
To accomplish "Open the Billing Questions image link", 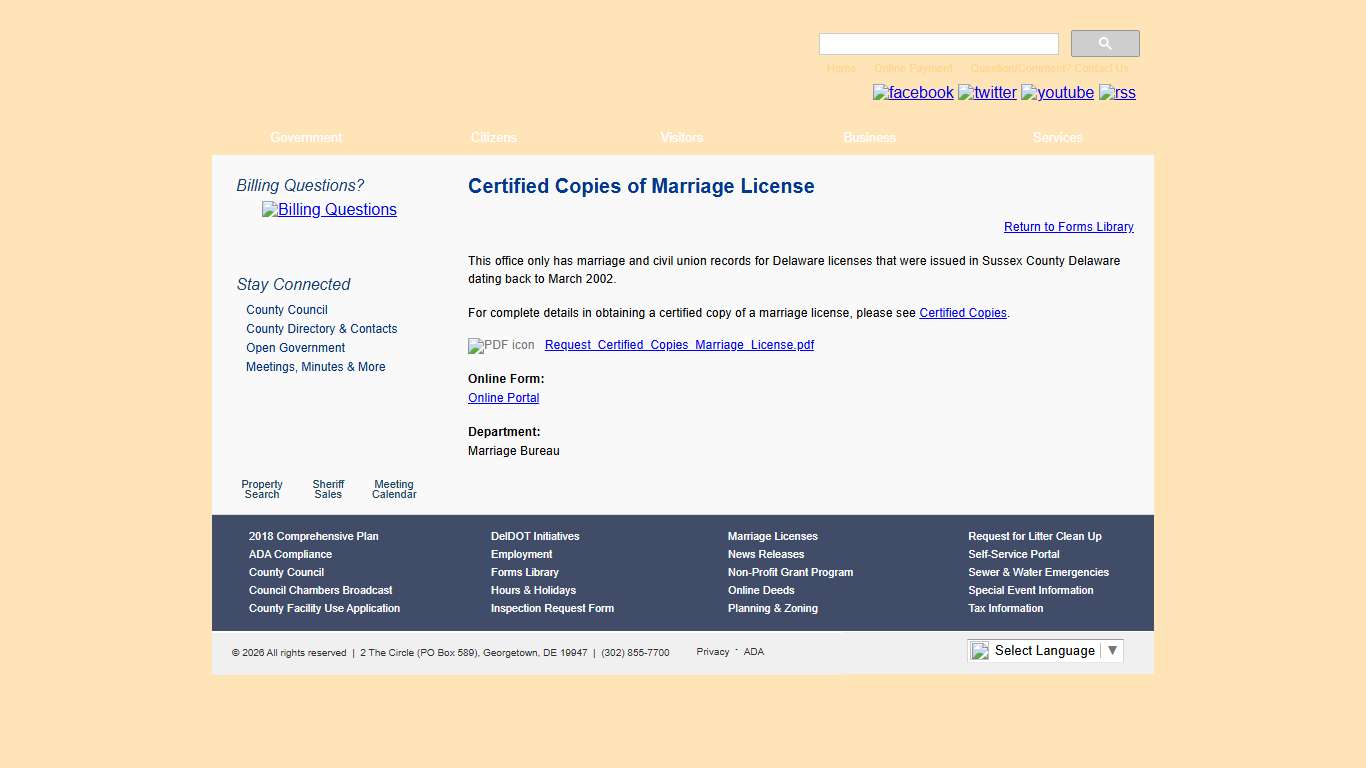I will (x=328, y=209).
